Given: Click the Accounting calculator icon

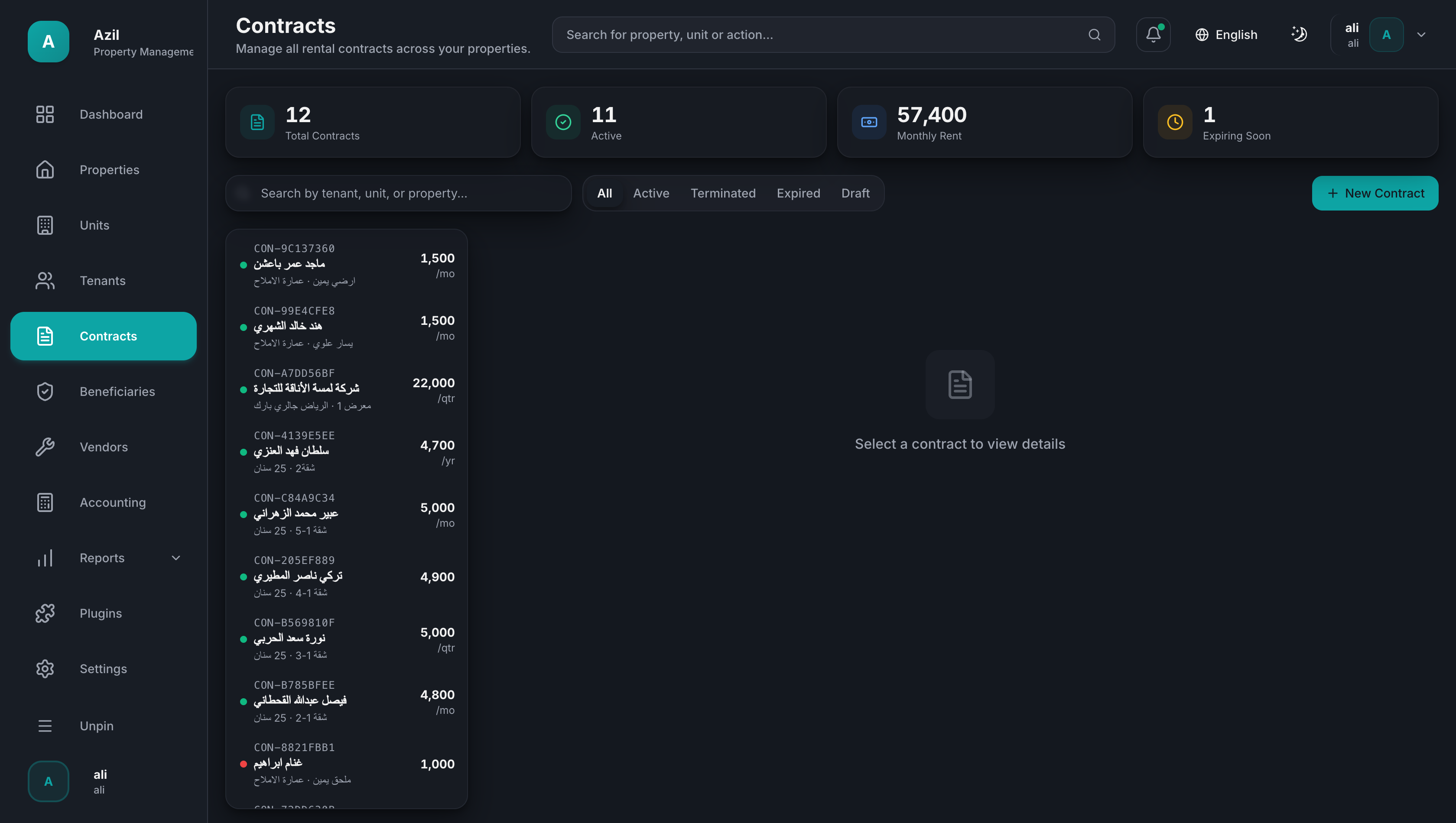Looking at the screenshot, I should point(45,502).
